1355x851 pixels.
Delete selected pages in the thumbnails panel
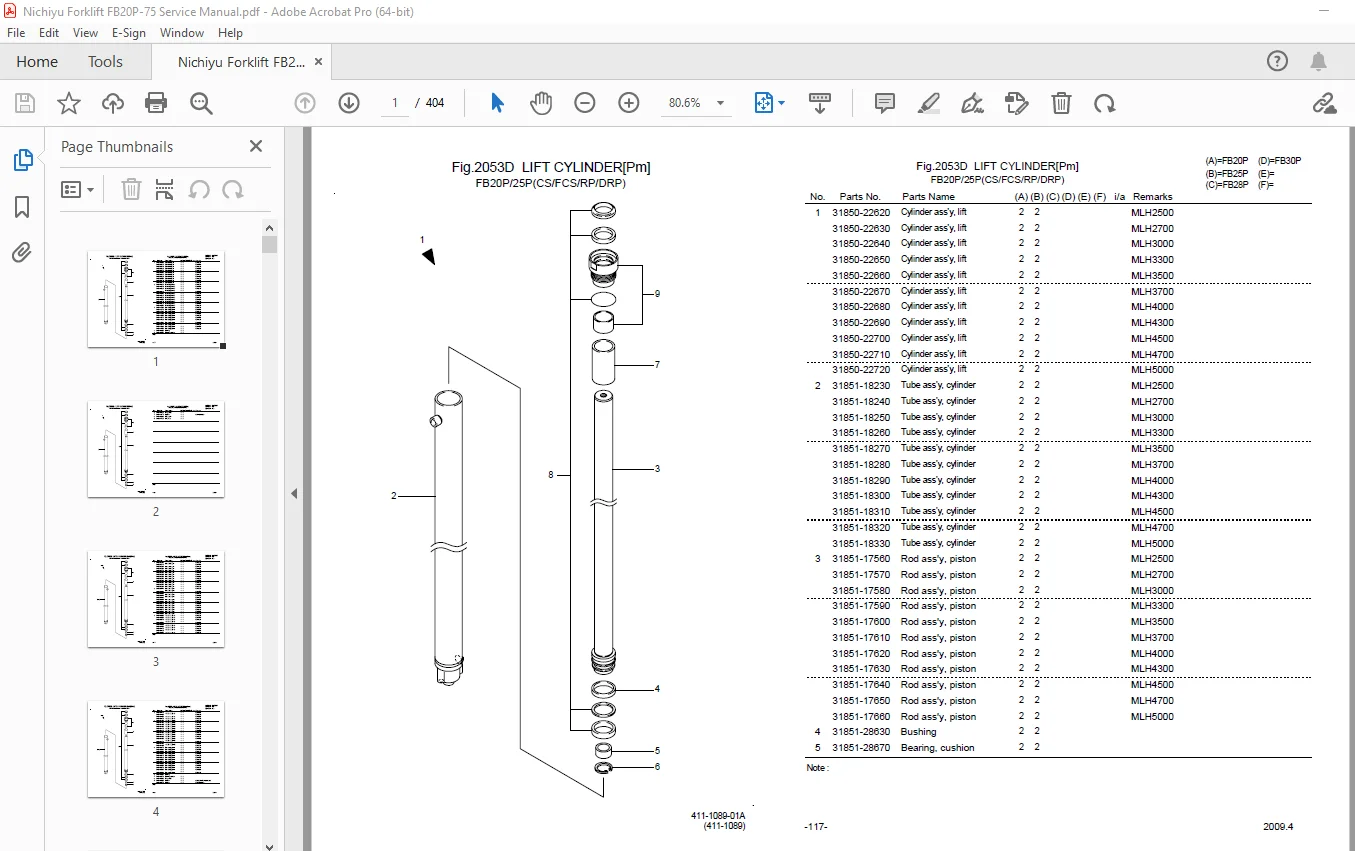coord(131,189)
